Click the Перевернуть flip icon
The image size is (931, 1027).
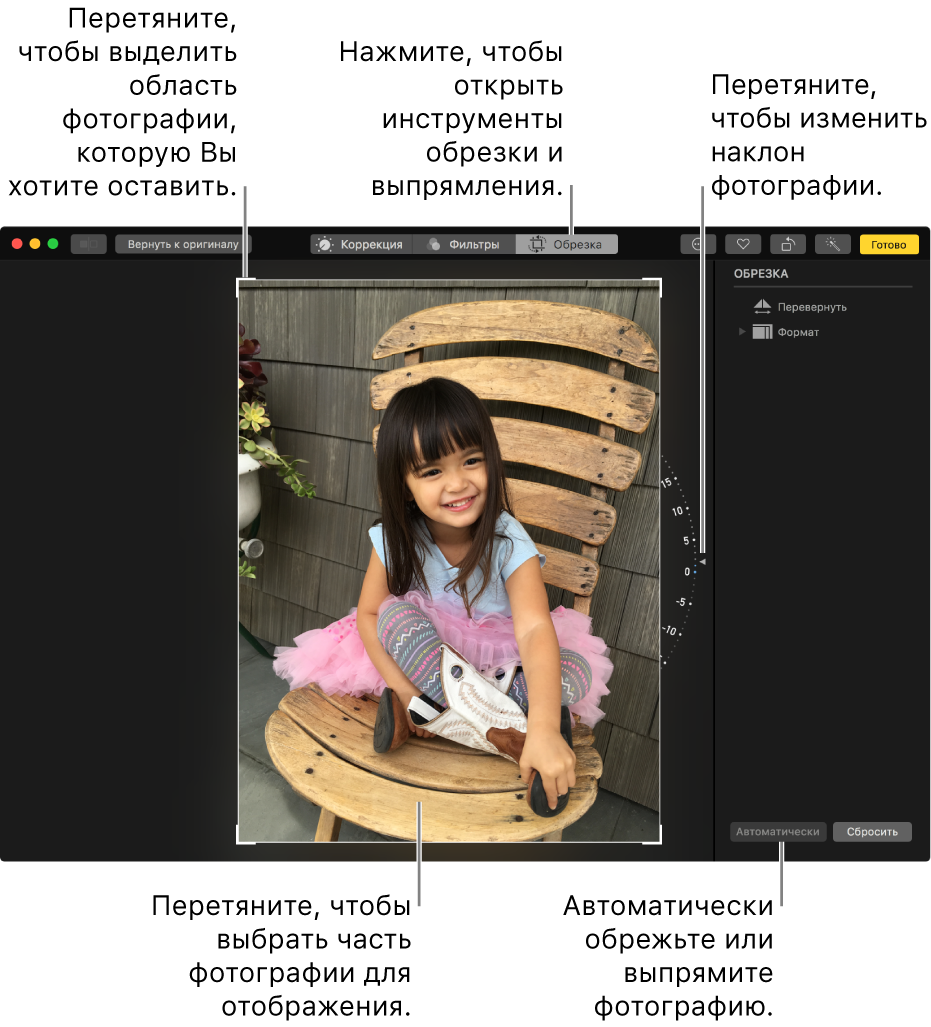(x=763, y=307)
